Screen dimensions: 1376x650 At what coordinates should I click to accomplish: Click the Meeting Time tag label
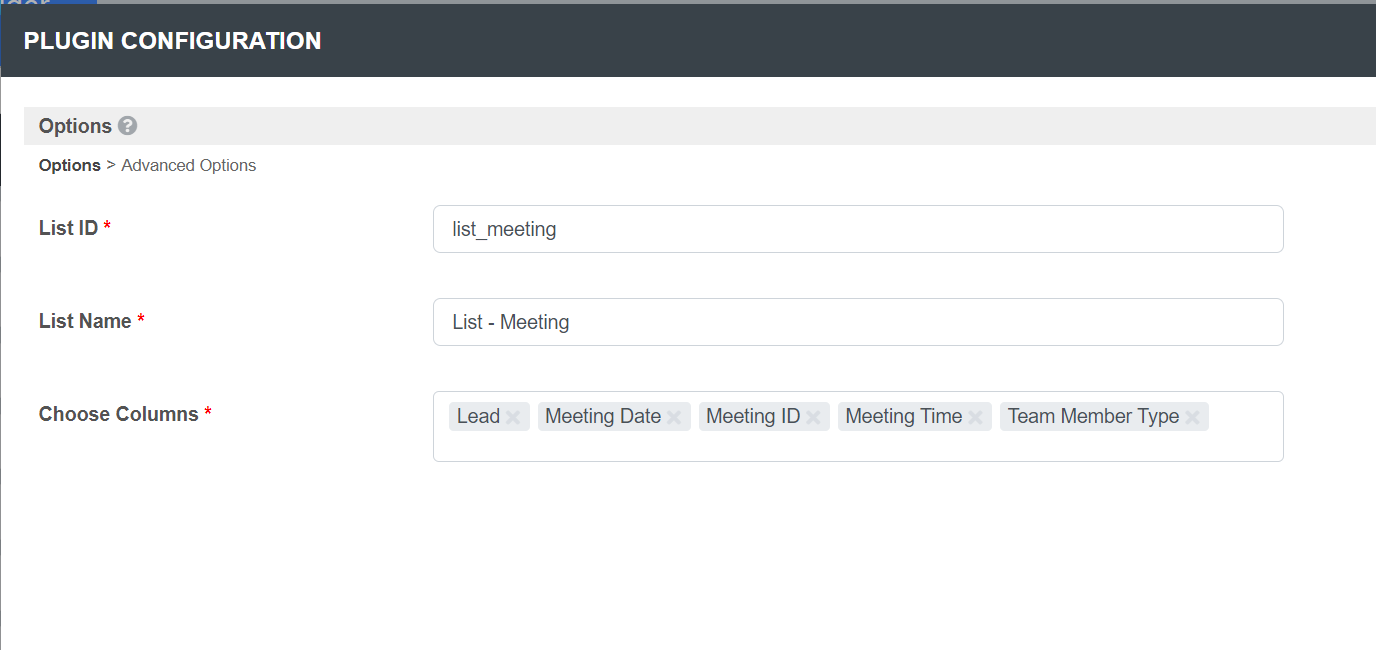903,417
